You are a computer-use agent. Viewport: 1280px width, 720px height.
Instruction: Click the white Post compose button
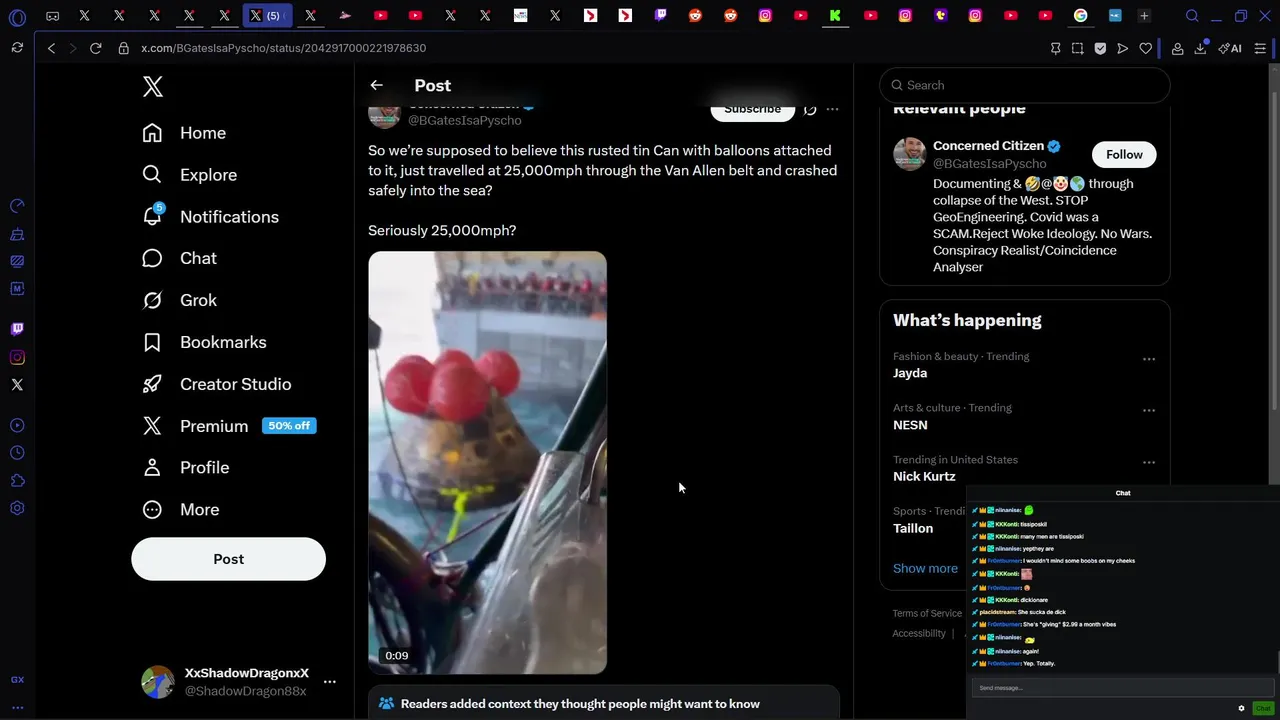click(228, 559)
